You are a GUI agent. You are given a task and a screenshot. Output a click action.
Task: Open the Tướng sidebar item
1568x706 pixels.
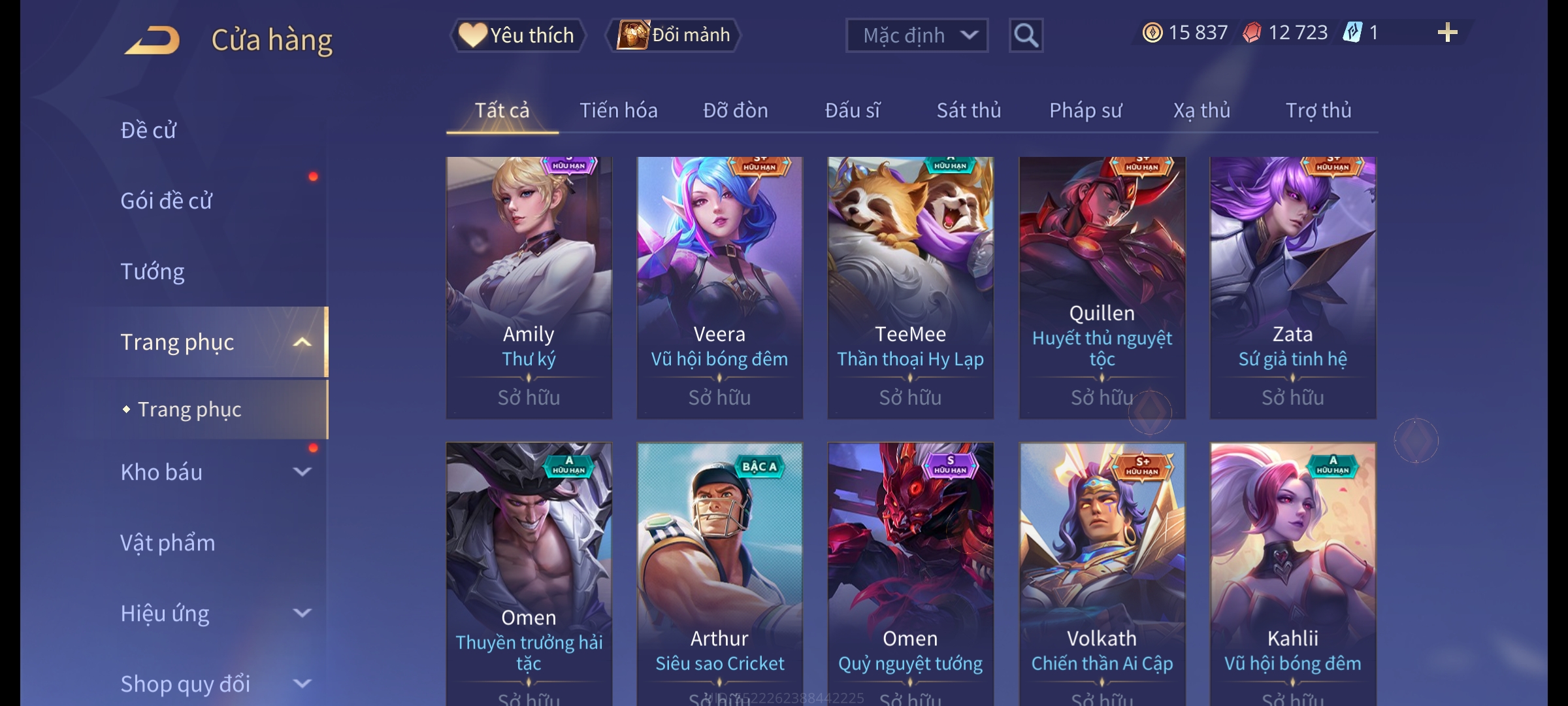point(152,271)
